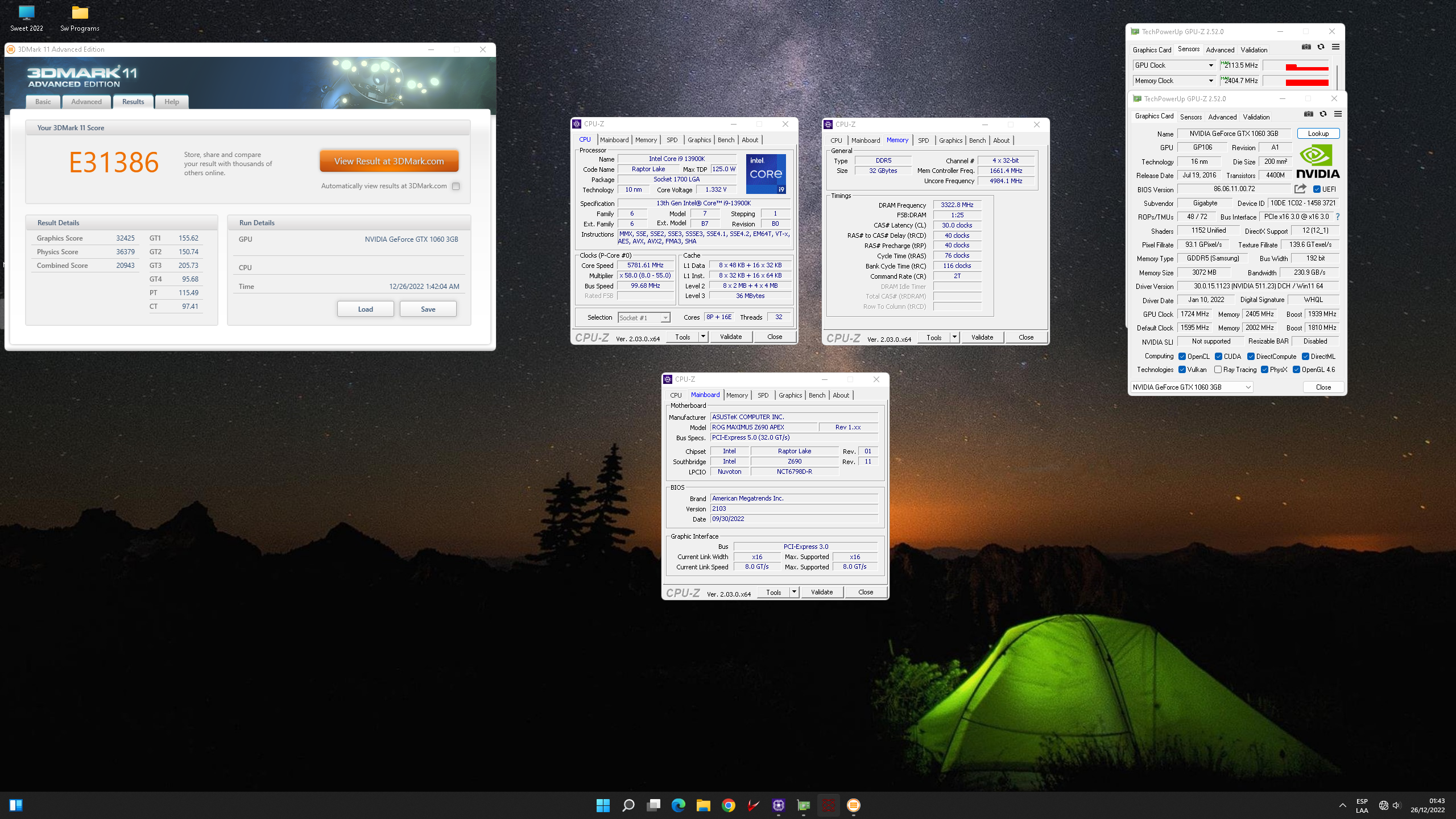The image size is (1456, 819).
Task: Launch Microsoft Edge from the taskbar
Action: (x=679, y=805)
